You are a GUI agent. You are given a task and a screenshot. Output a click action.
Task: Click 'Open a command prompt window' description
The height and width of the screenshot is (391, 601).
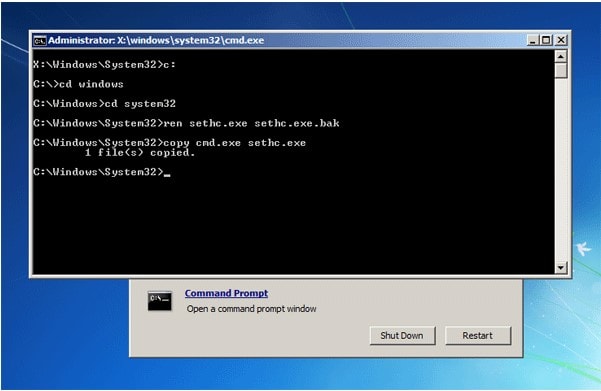251,309
